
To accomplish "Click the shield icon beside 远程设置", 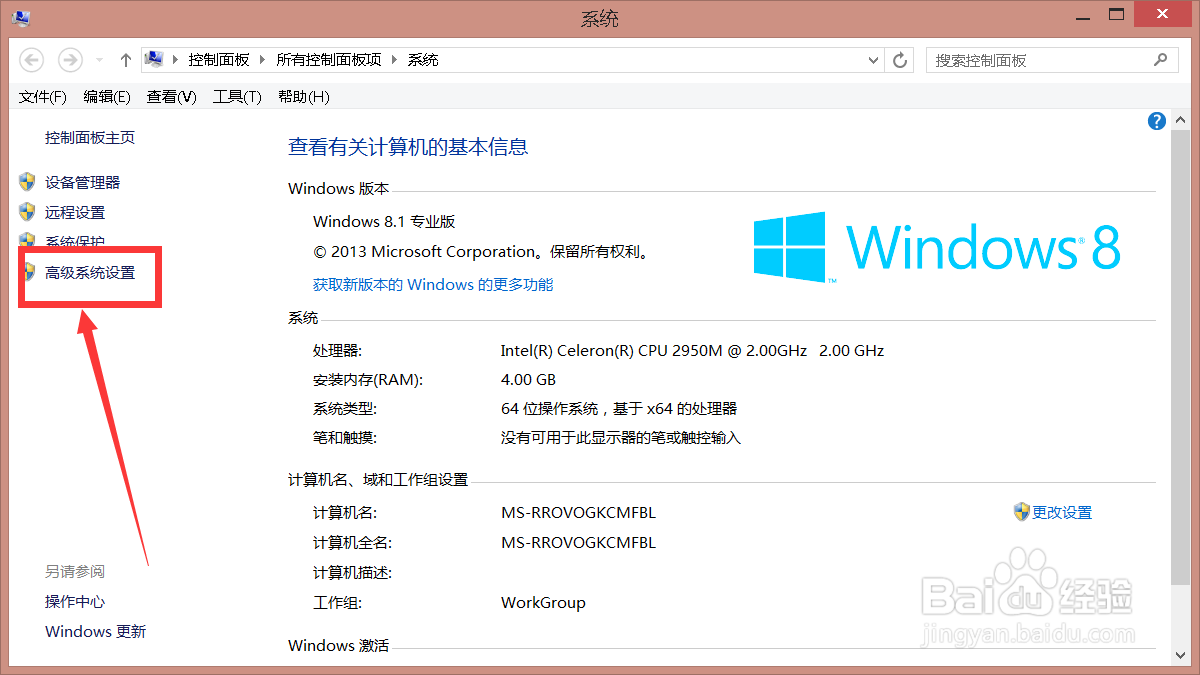I will click(x=27, y=212).
